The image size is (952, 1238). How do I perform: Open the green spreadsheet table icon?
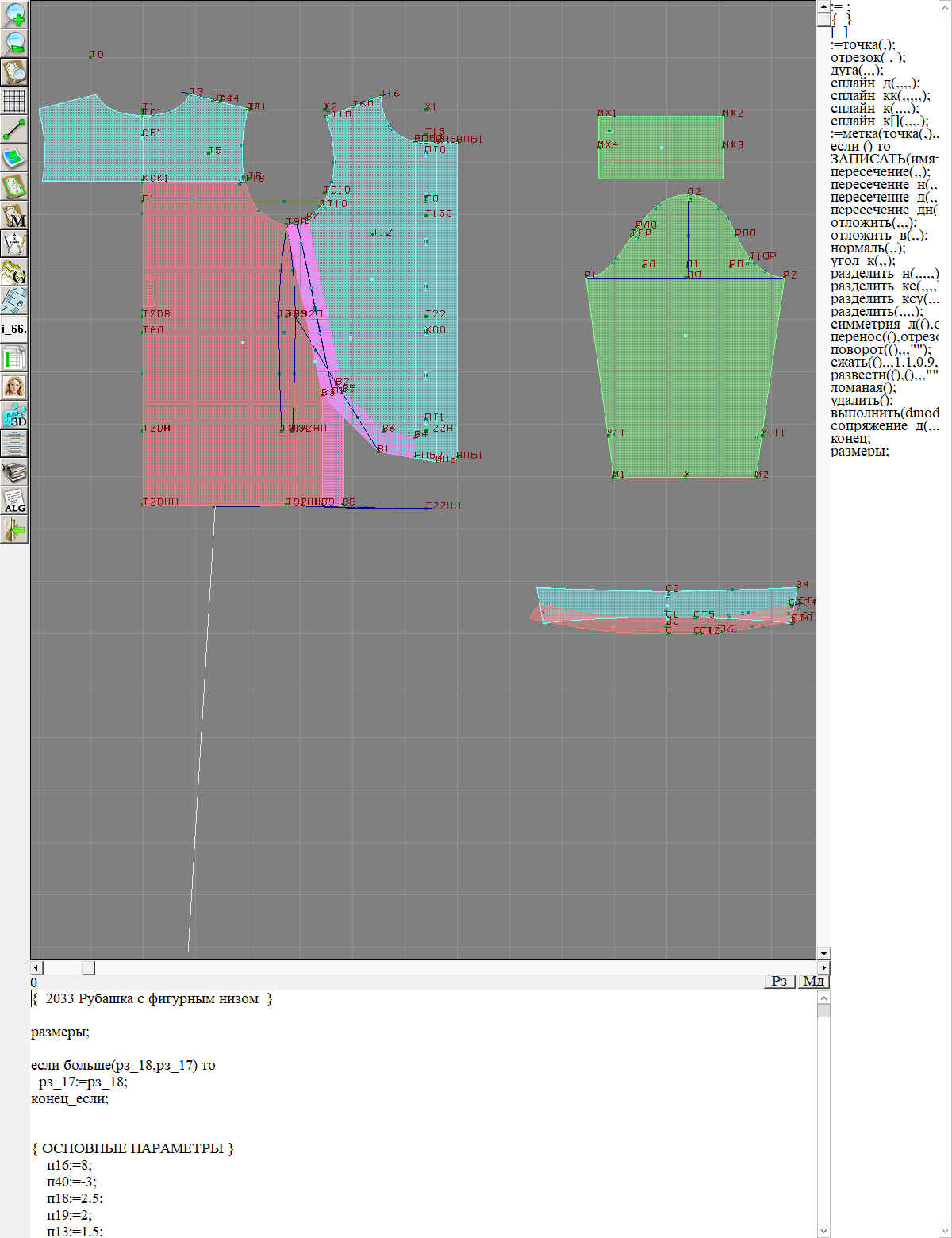pos(14,358)
